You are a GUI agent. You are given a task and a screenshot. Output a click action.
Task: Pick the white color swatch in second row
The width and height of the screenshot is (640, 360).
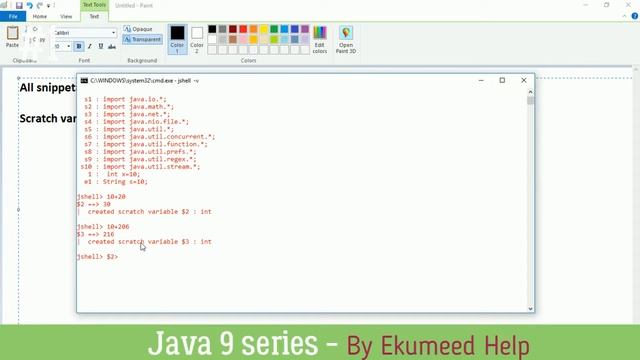point(212,39)
